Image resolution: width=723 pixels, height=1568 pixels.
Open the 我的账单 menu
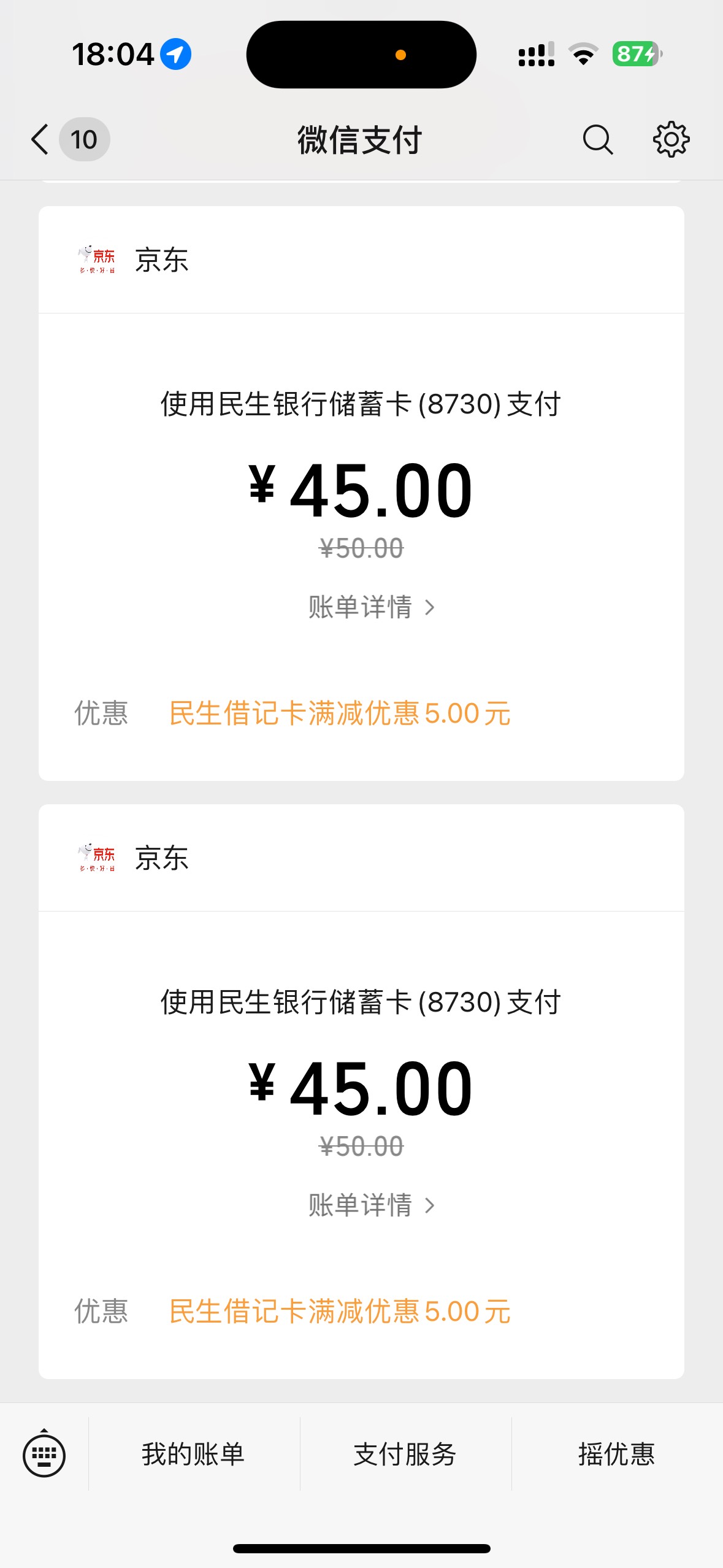click(x=194, y=1455)
